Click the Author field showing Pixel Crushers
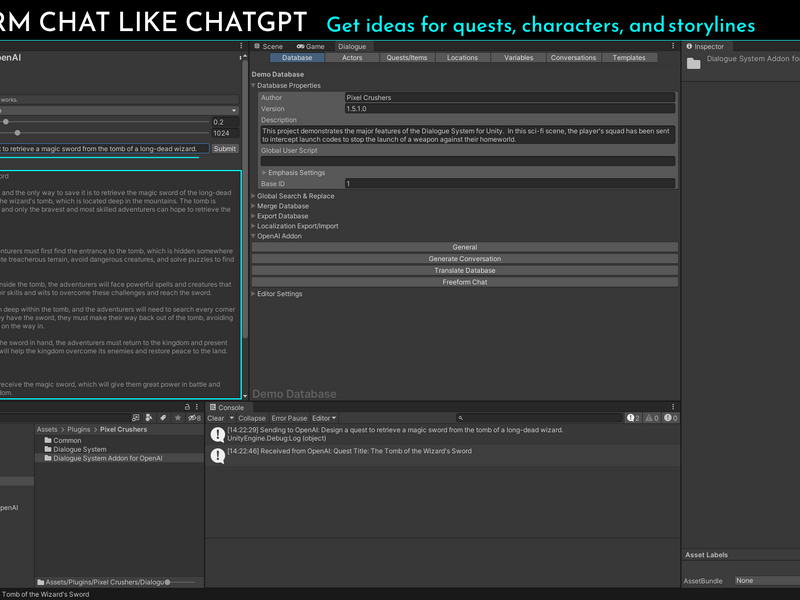Viewport: 800px width, 600px height. (x=510, y=97)
